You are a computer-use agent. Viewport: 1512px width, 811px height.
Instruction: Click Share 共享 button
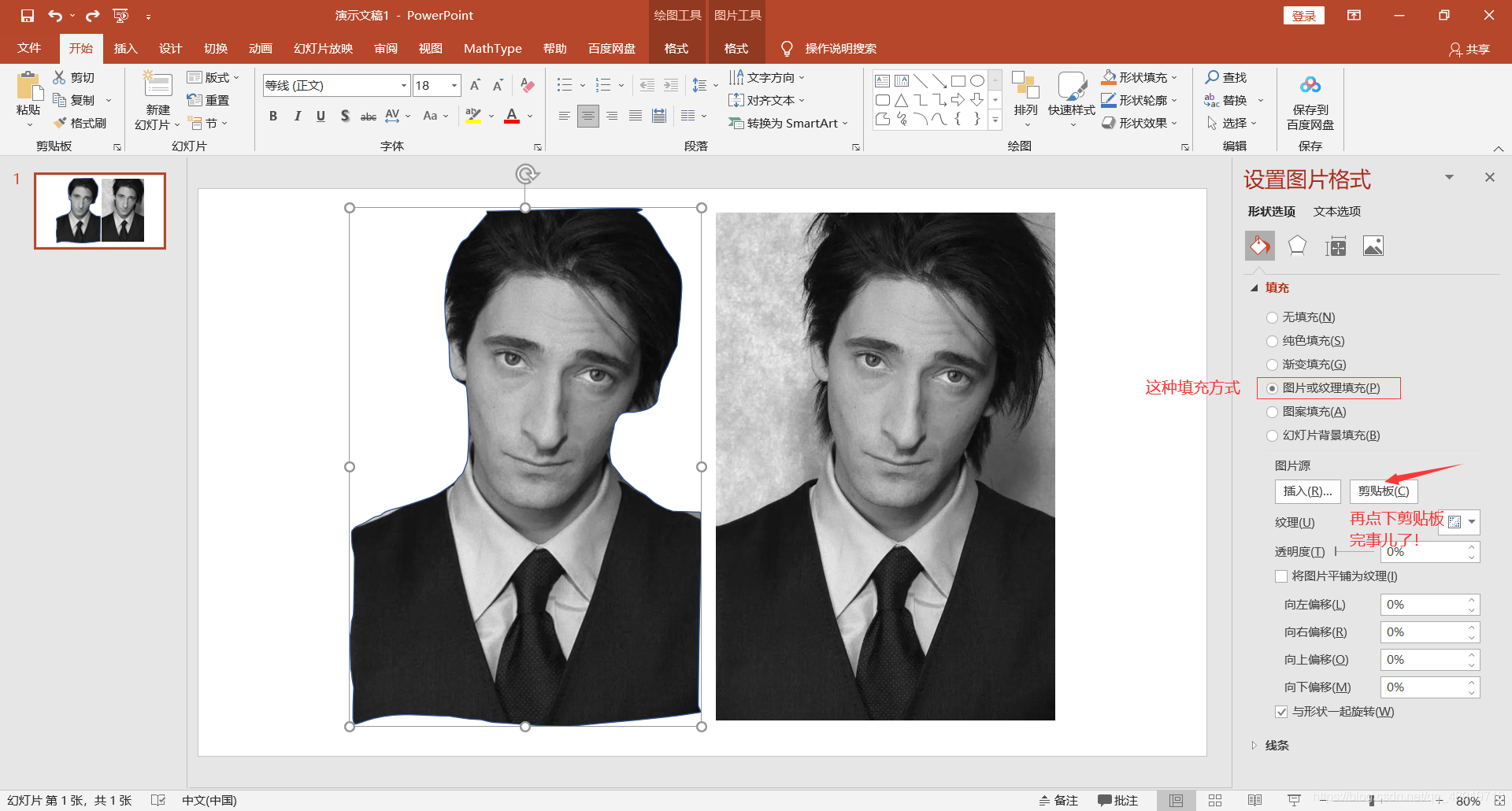[x=1469, y=49]
